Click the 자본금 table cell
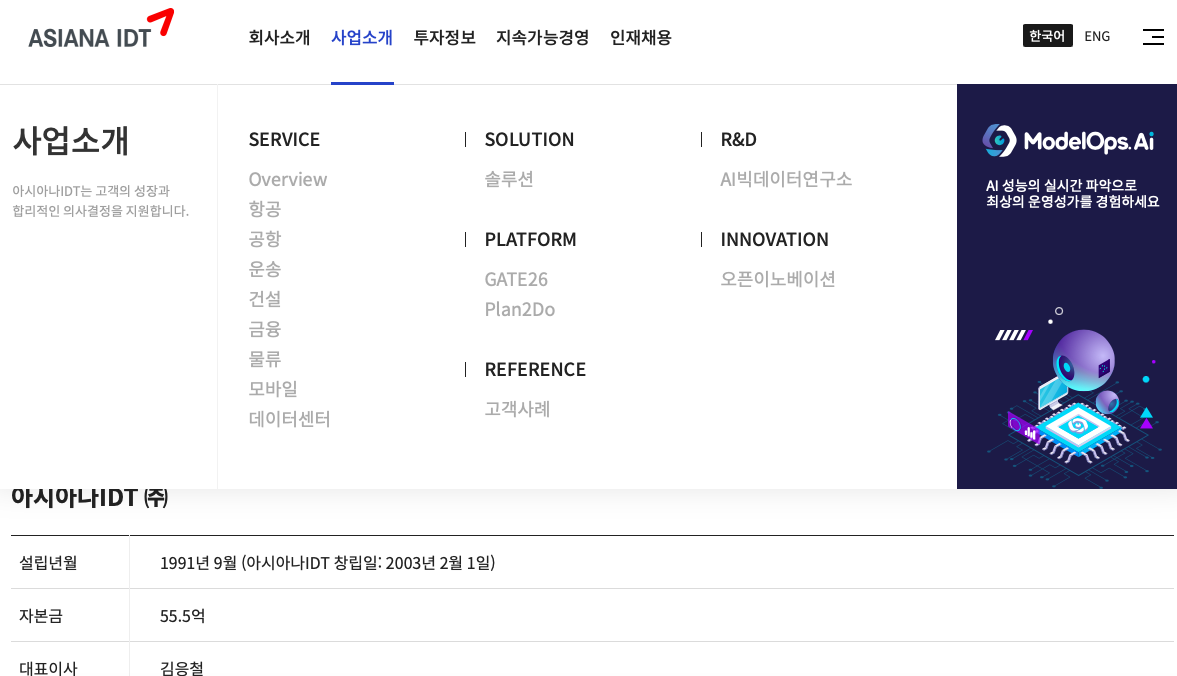 click(70, 615)
